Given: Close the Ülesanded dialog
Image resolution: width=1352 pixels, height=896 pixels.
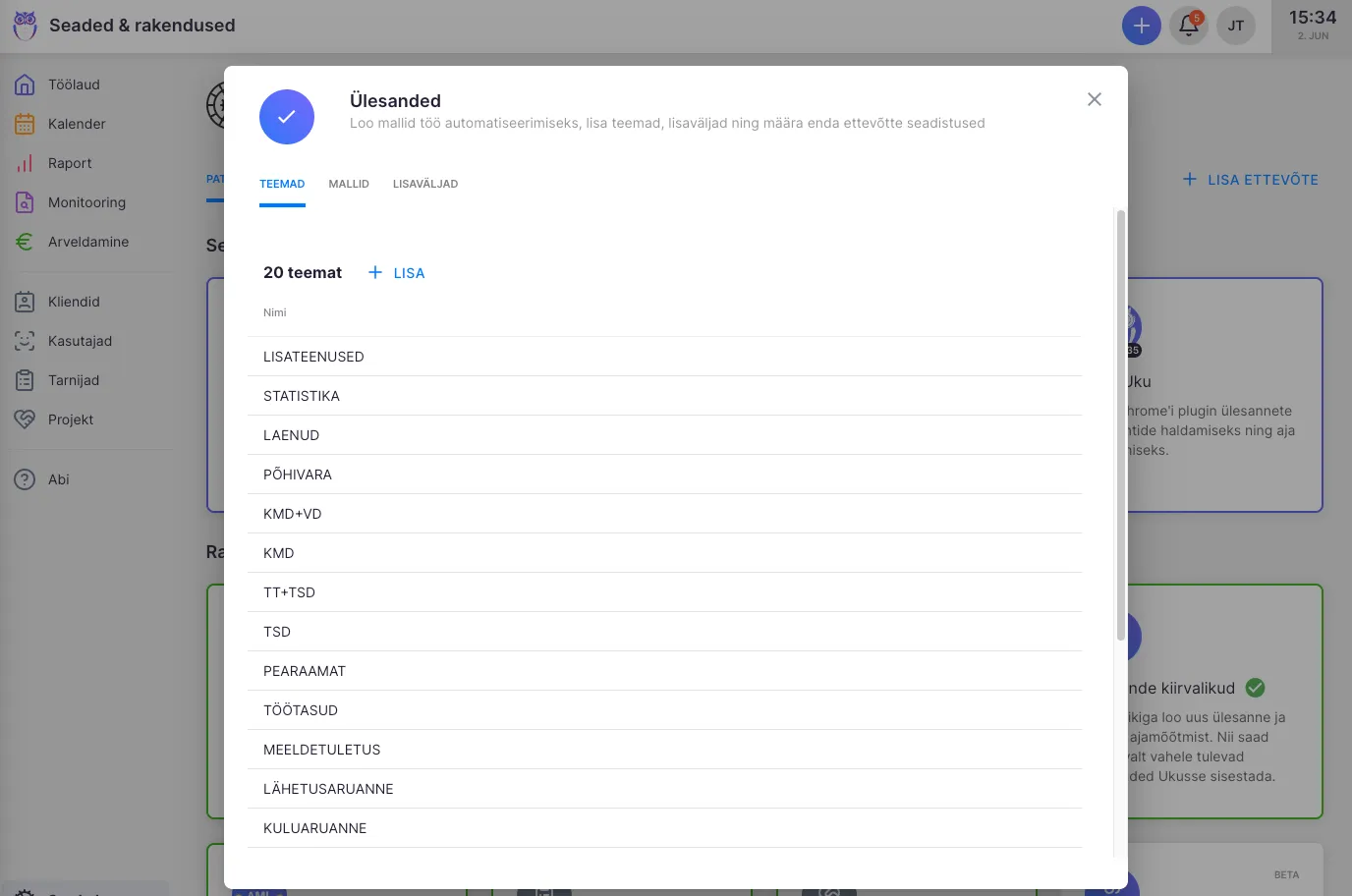Looking at the screenshot, I should pyautogui.click(x=1094, y=99).
